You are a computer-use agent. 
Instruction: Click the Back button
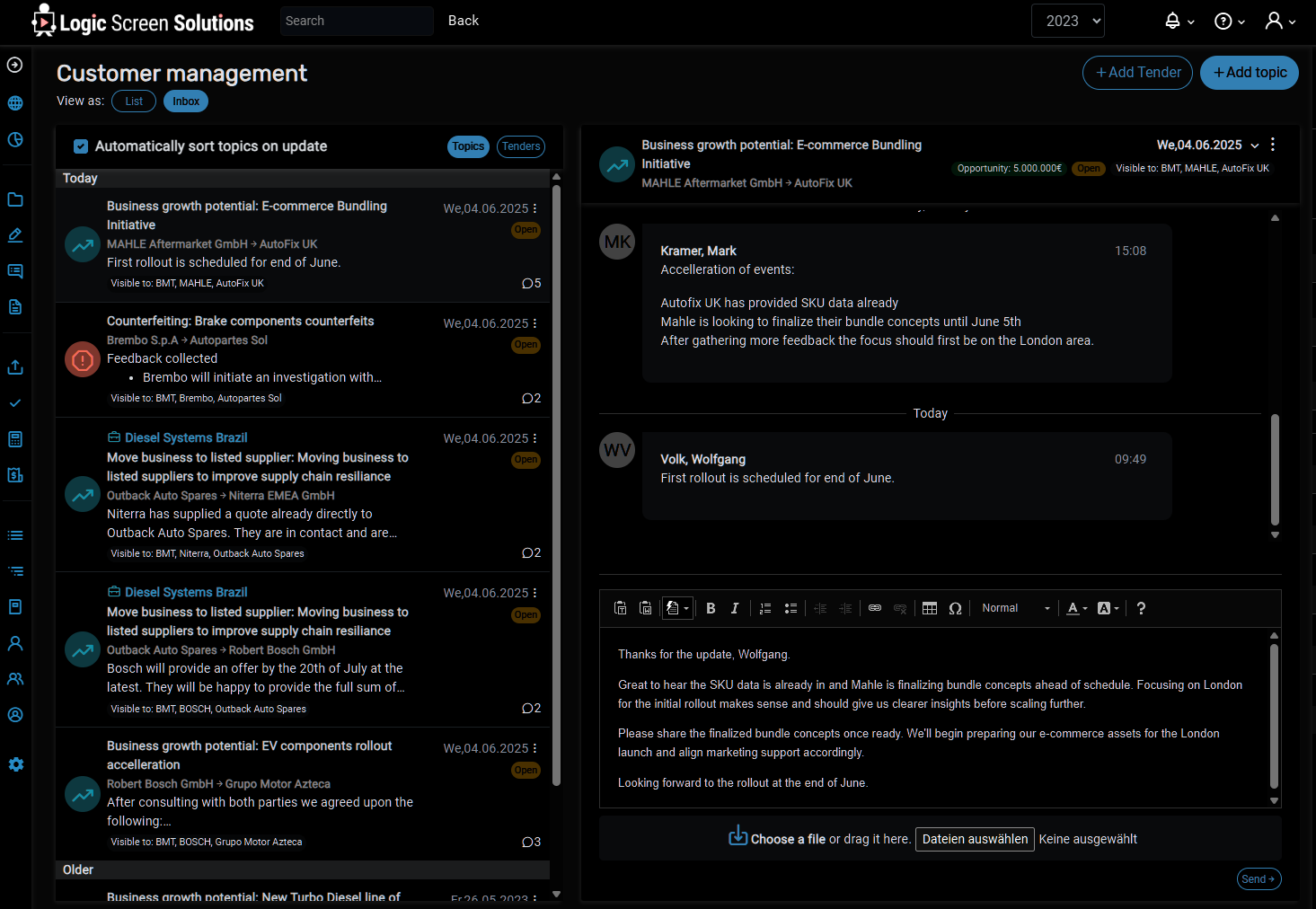click(464, 21)
